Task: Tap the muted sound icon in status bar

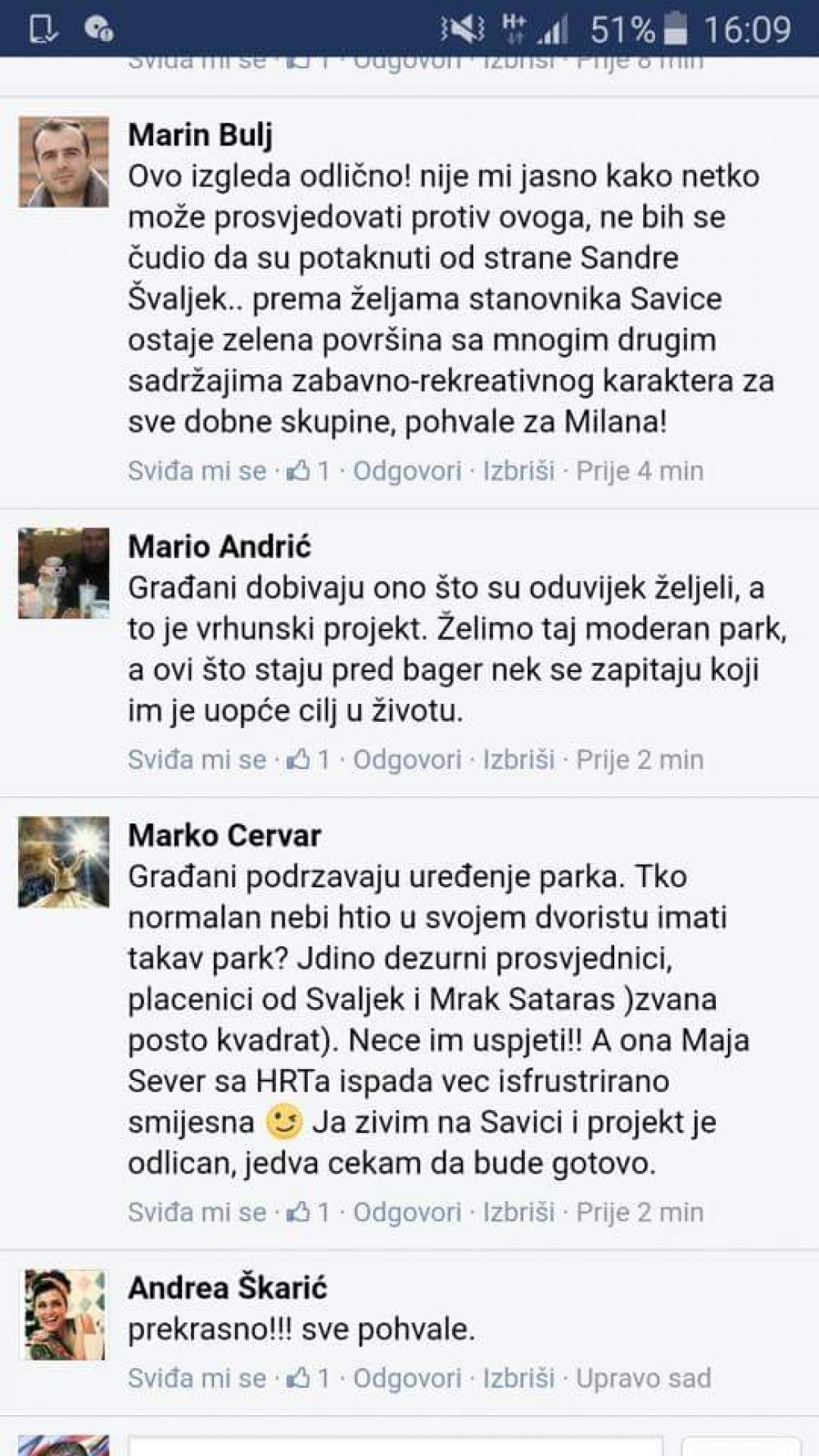Action: click(463, 29)
